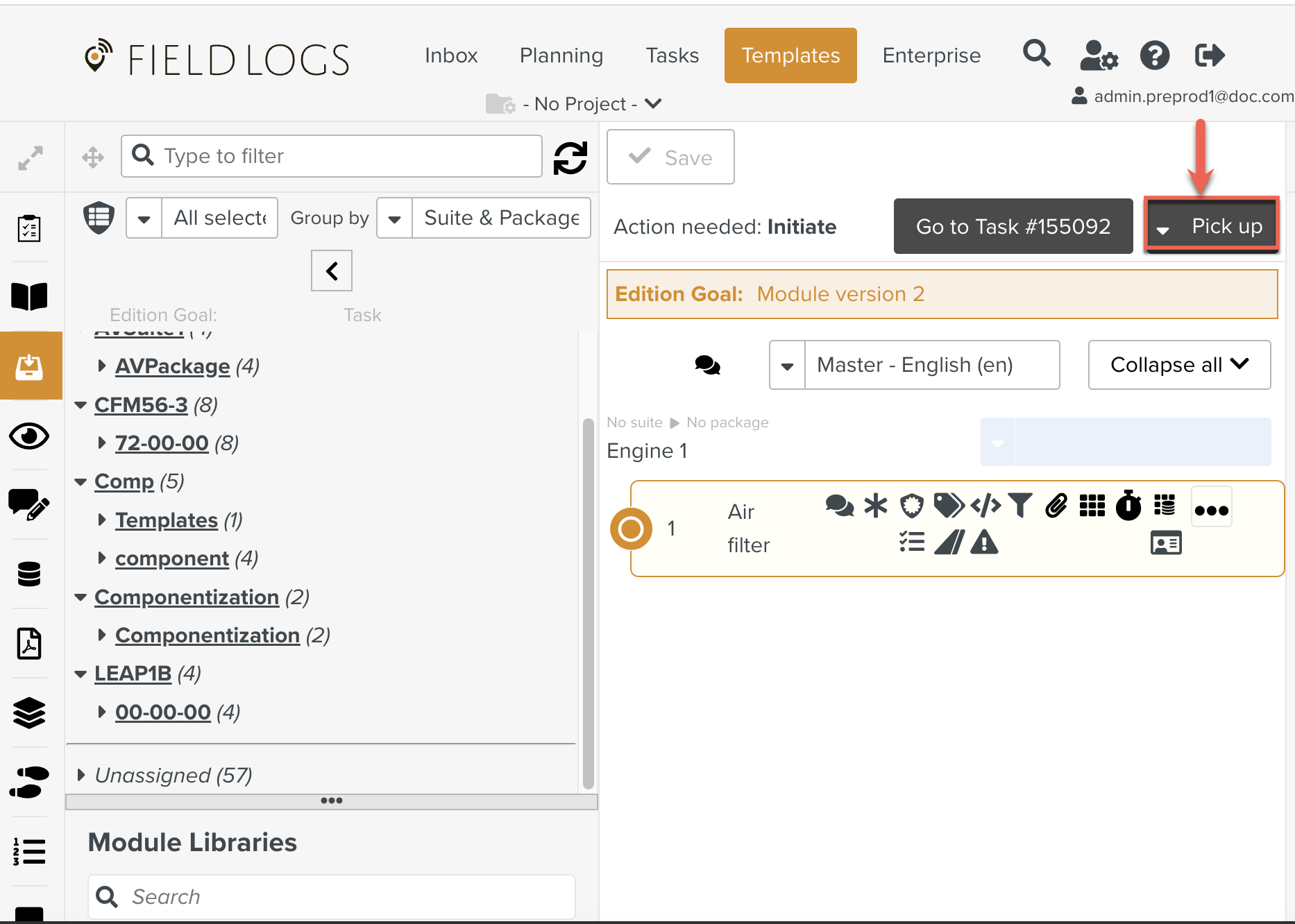Click the stopwatch icon on Air filter
The height and width of the screenshot is (924, 1295).
pos(1128,506)
